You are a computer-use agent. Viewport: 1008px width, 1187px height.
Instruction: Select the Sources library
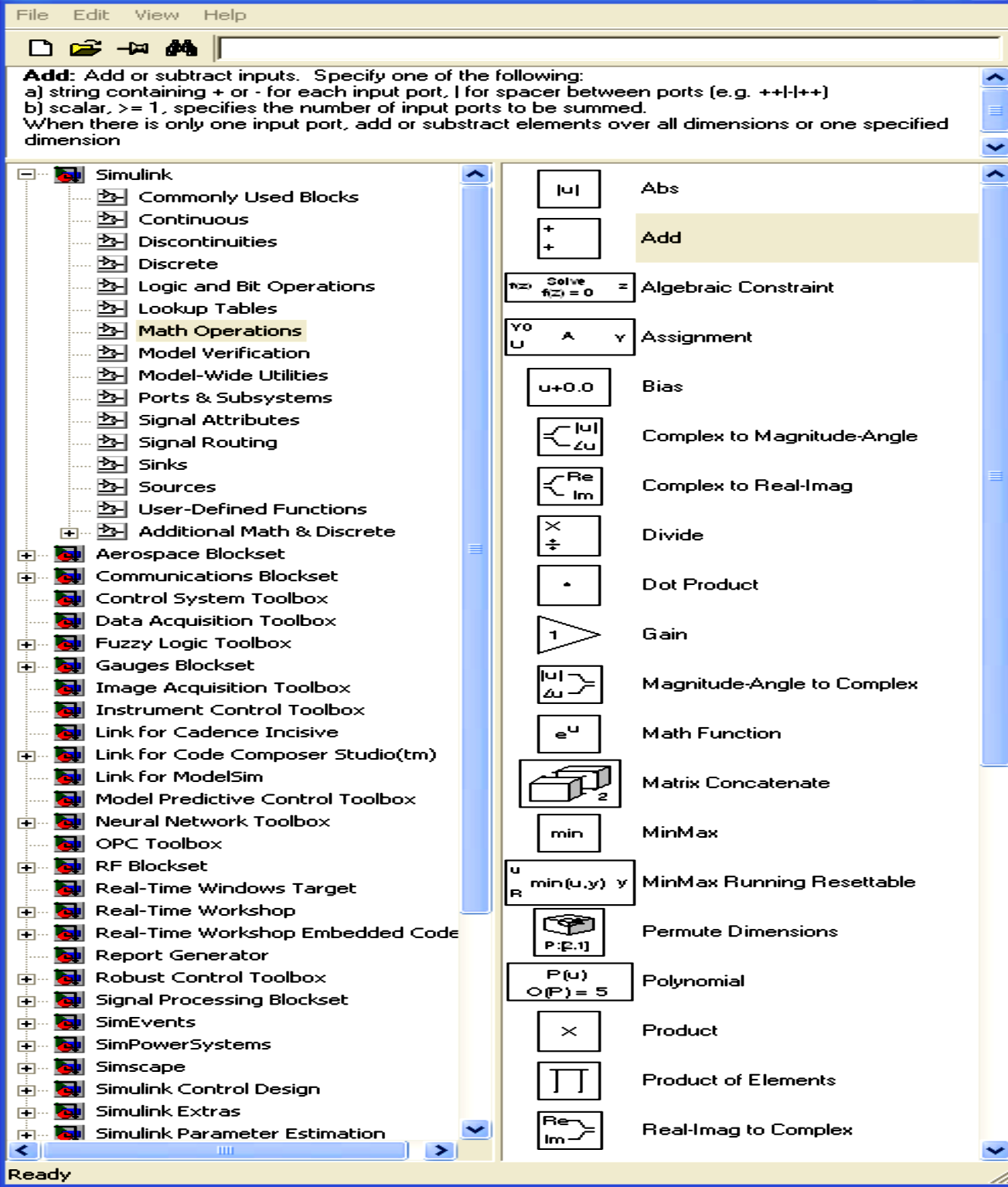pos(177,487)
